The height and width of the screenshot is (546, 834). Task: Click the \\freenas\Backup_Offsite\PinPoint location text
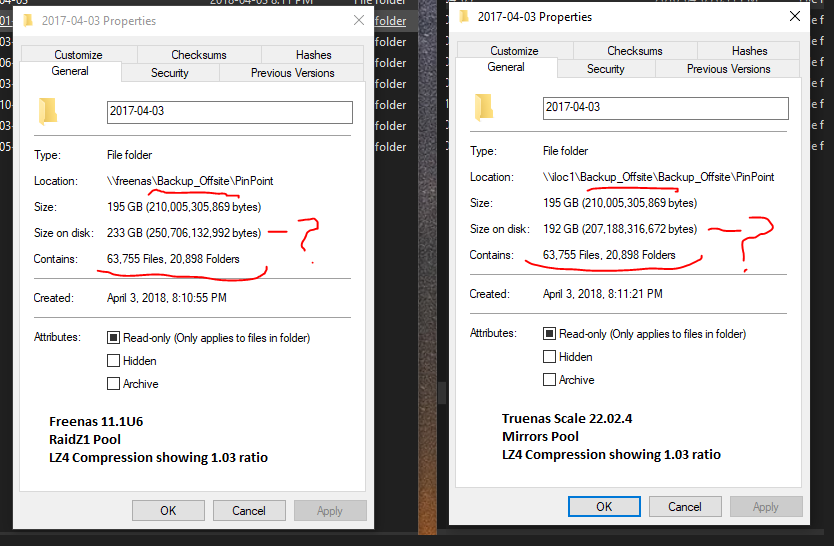coord(190,181)
